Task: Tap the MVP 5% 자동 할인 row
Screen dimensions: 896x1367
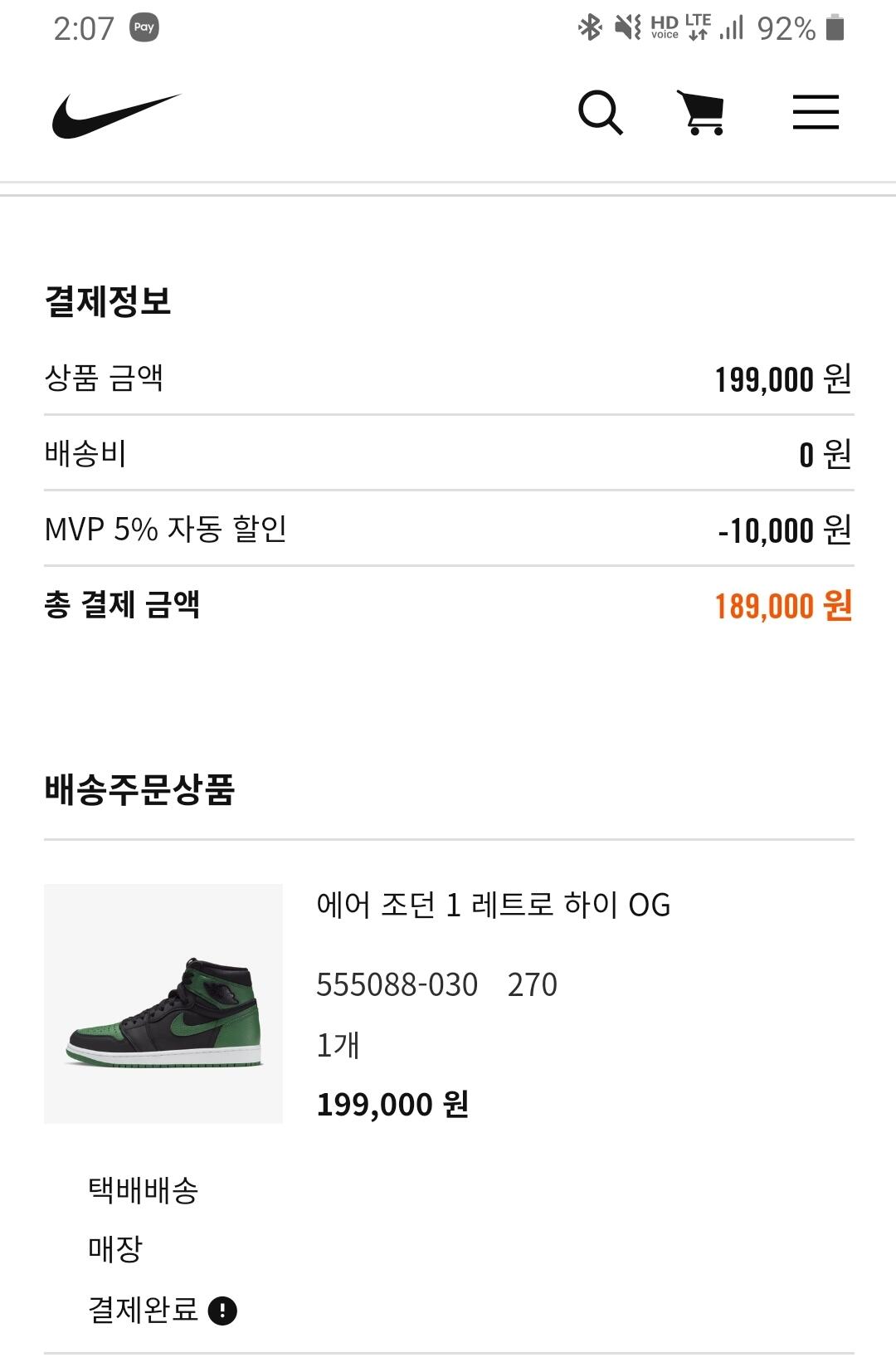Action: (449, 529)
